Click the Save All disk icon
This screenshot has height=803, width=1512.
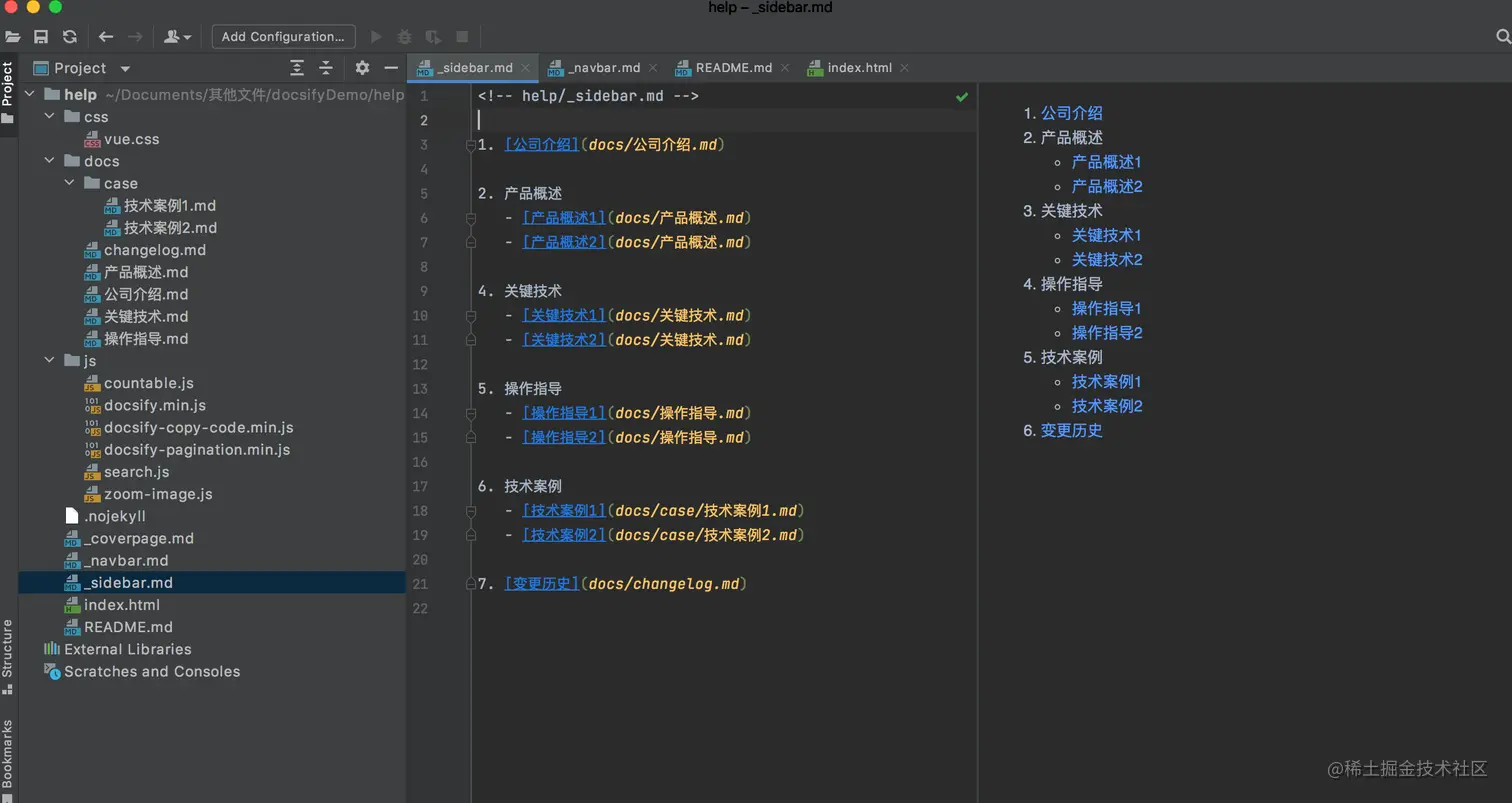(41, 37)
